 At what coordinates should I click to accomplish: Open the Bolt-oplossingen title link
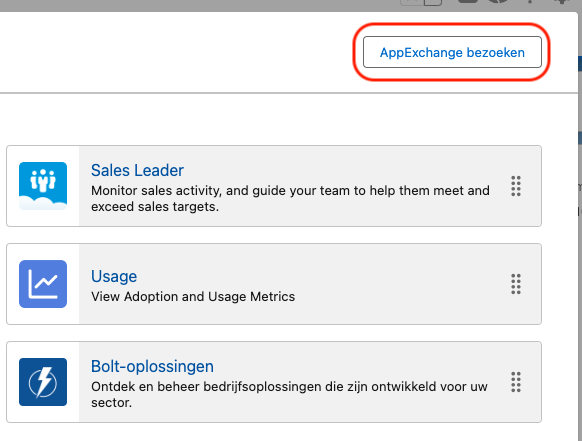(x=152, y=366)
